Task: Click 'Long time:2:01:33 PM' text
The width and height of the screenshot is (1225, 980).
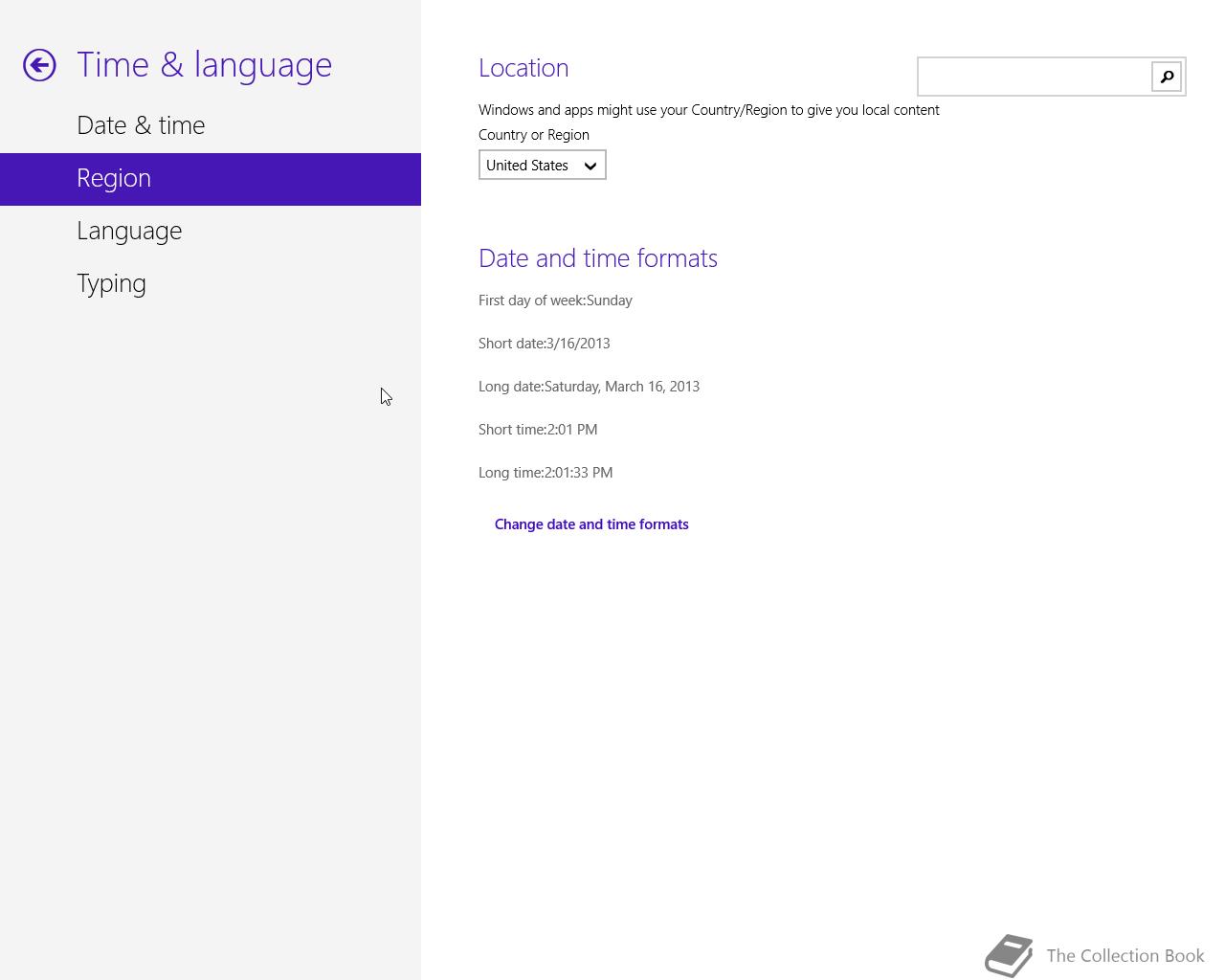Action: coord(546,473)
